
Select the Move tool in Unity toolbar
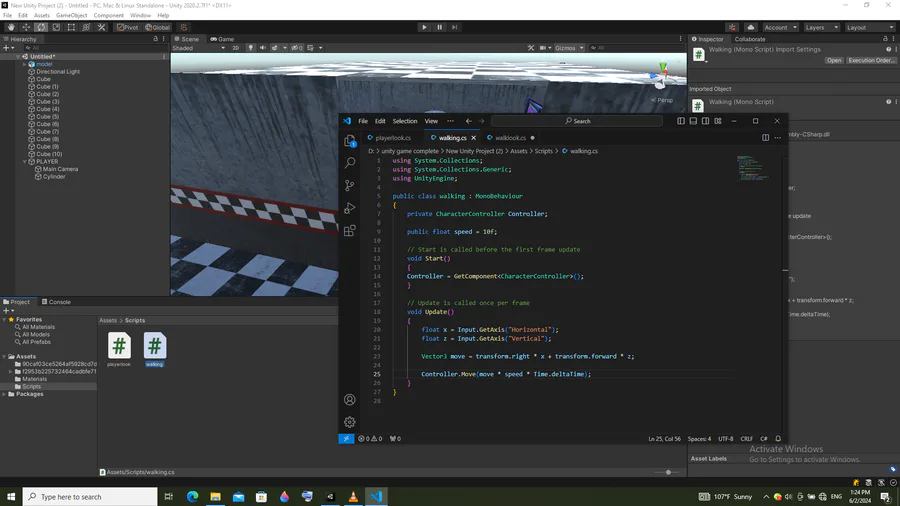click(26, 27)
